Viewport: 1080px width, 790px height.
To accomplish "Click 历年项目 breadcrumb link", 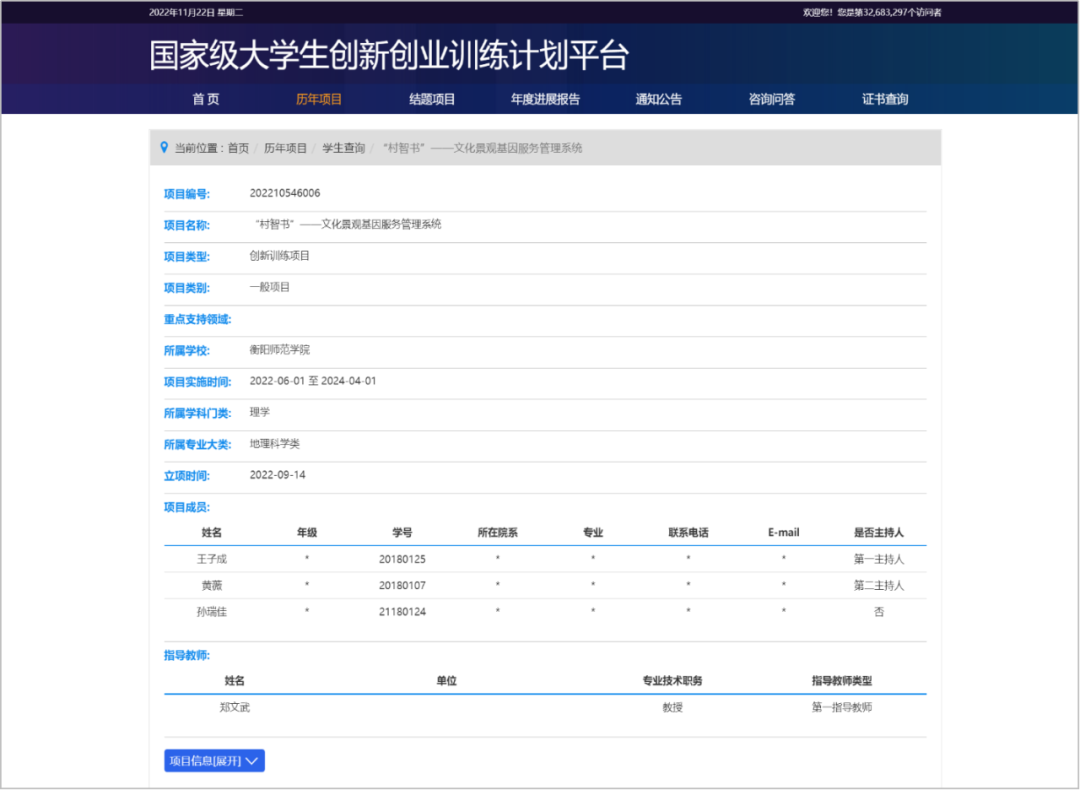I will point(285,148).
